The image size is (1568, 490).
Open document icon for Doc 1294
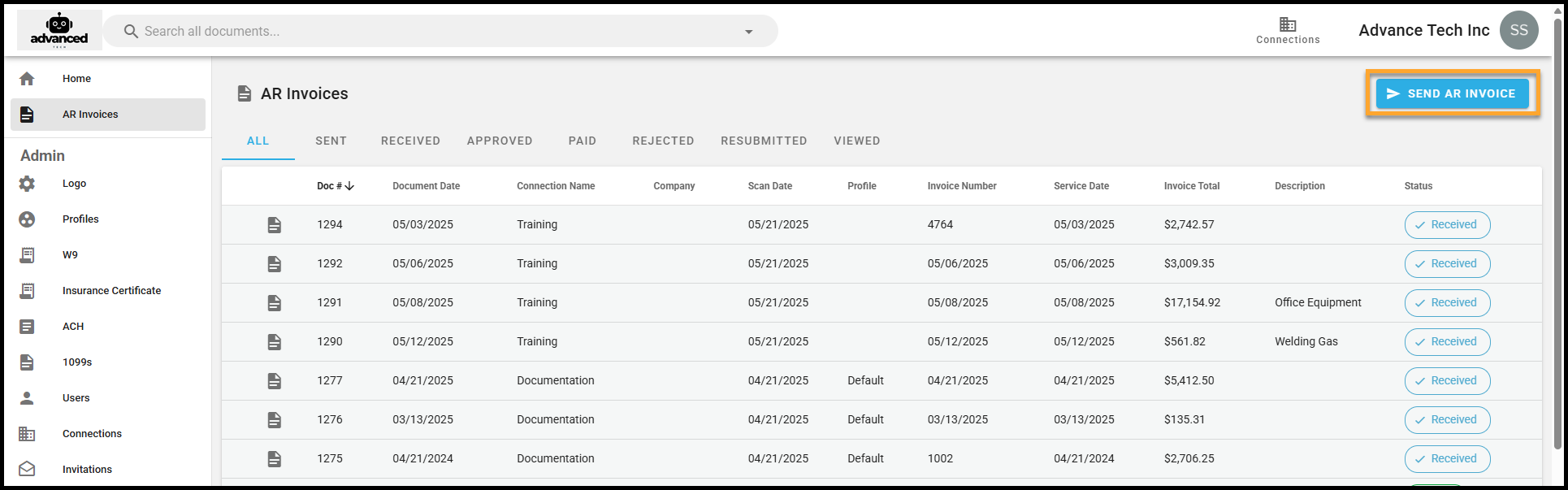click(275, 225)
